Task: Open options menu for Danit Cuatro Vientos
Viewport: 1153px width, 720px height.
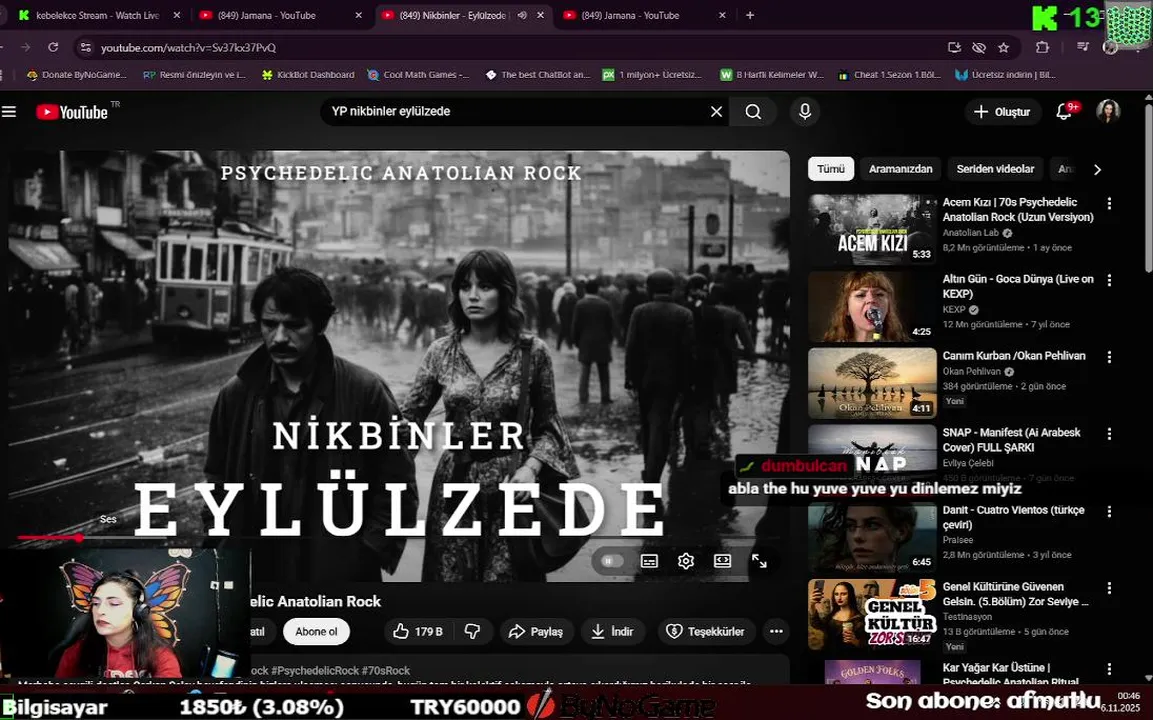Action: click(x=1109, y=511)
